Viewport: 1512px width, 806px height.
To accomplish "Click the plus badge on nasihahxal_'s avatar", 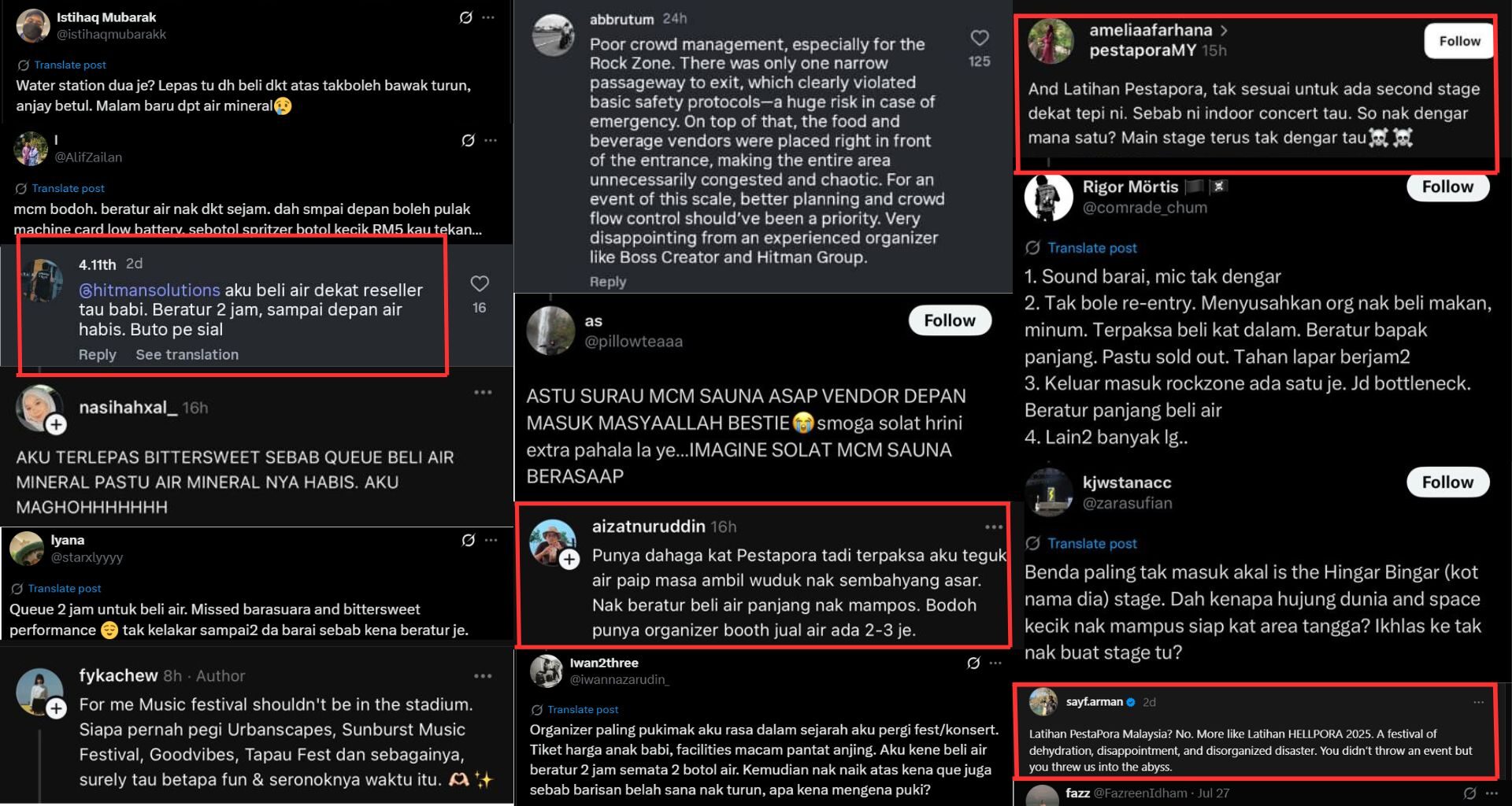I will point(56,425).
